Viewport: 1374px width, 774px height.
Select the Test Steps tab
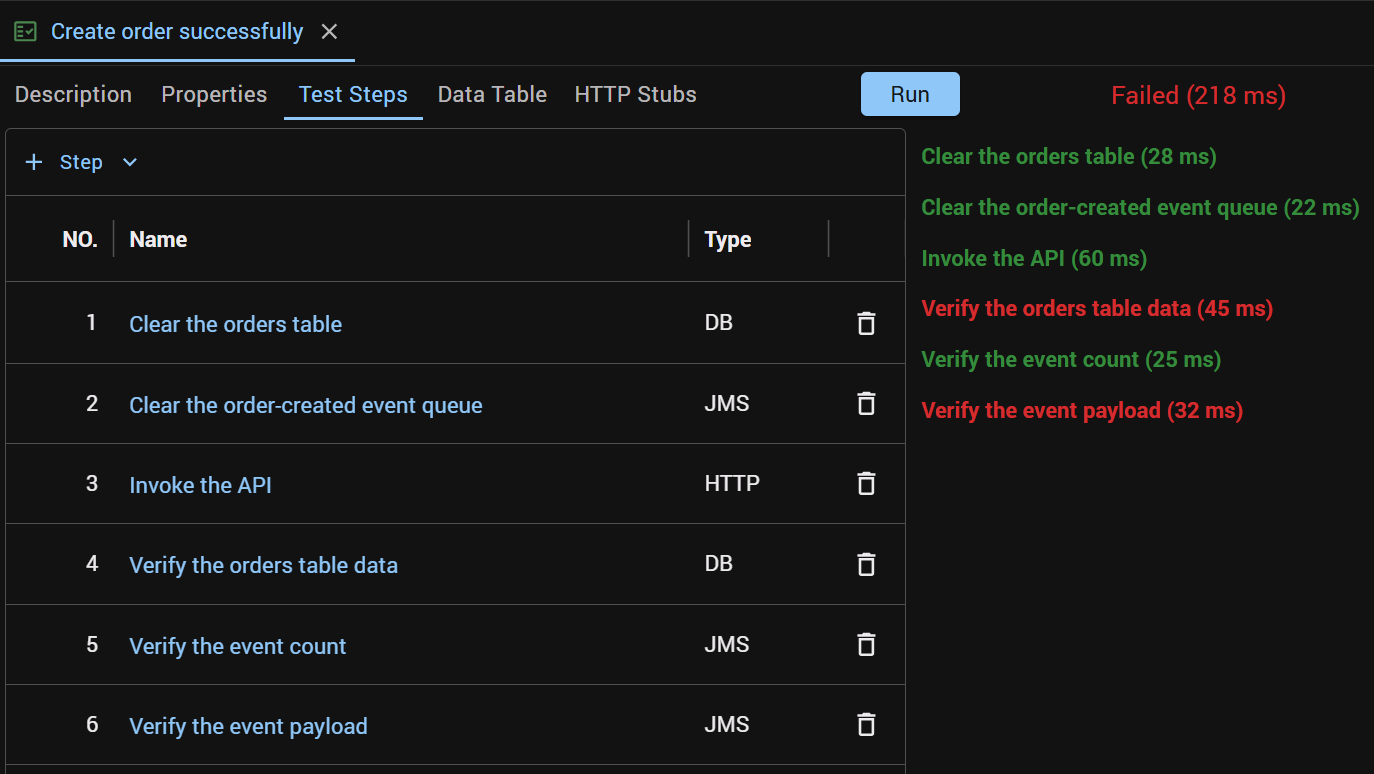[x=353, y=94]
